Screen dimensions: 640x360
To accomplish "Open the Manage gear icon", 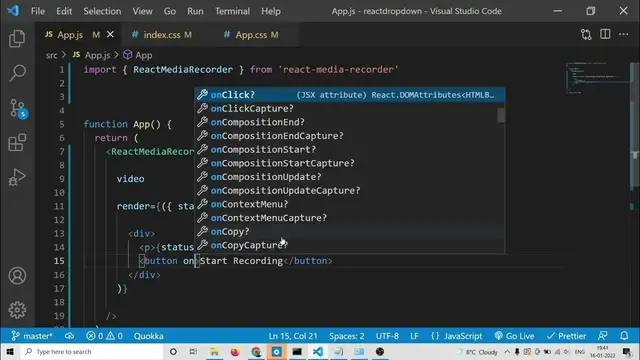I will pyautogui.click(x=17, y=310).
